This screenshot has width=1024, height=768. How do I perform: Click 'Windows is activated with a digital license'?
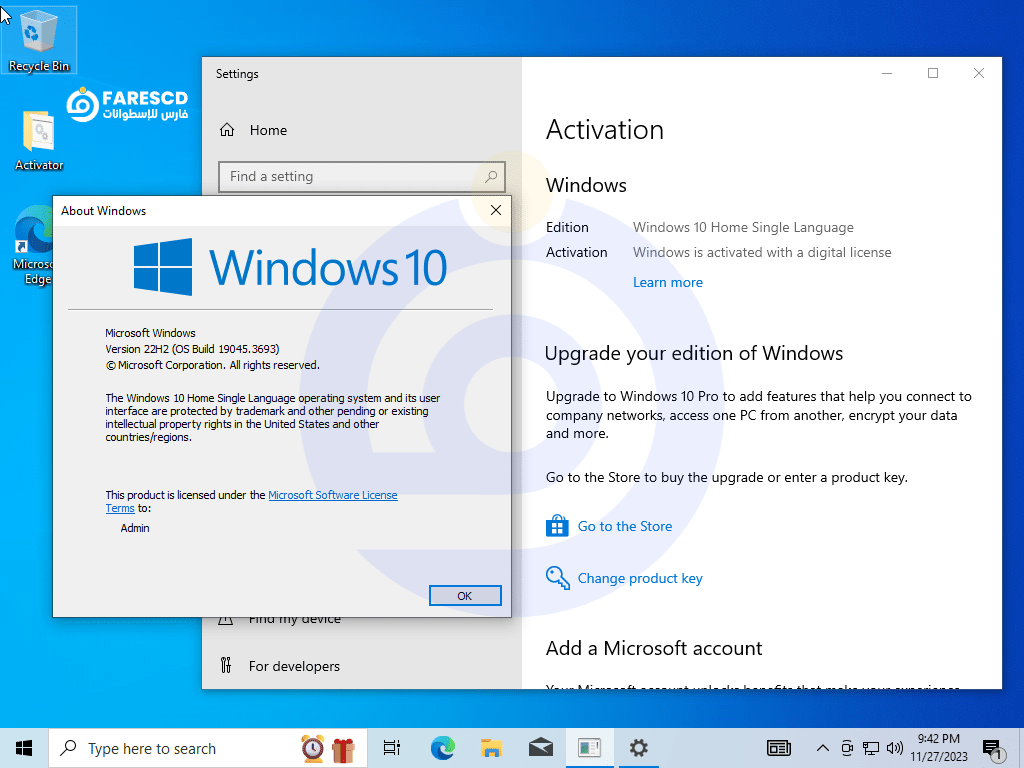[x=762, y=252]
